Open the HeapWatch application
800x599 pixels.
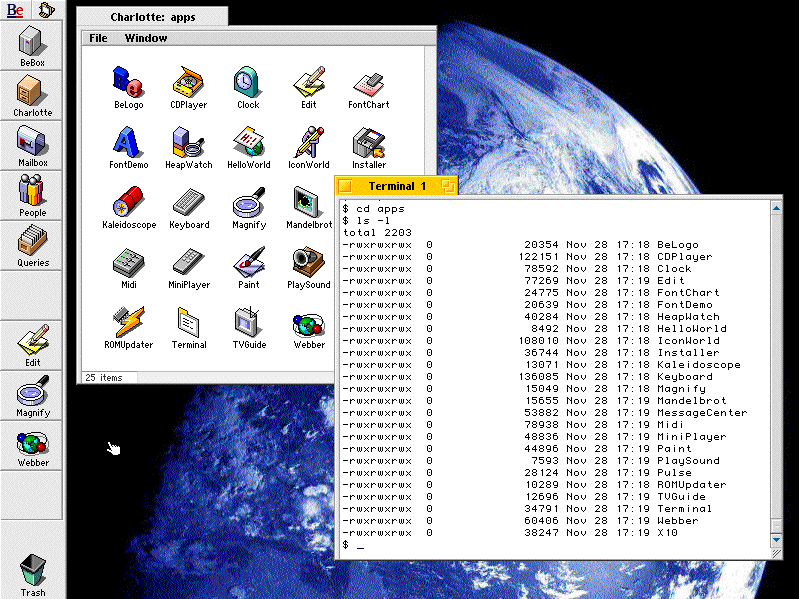tap(188, 142)
